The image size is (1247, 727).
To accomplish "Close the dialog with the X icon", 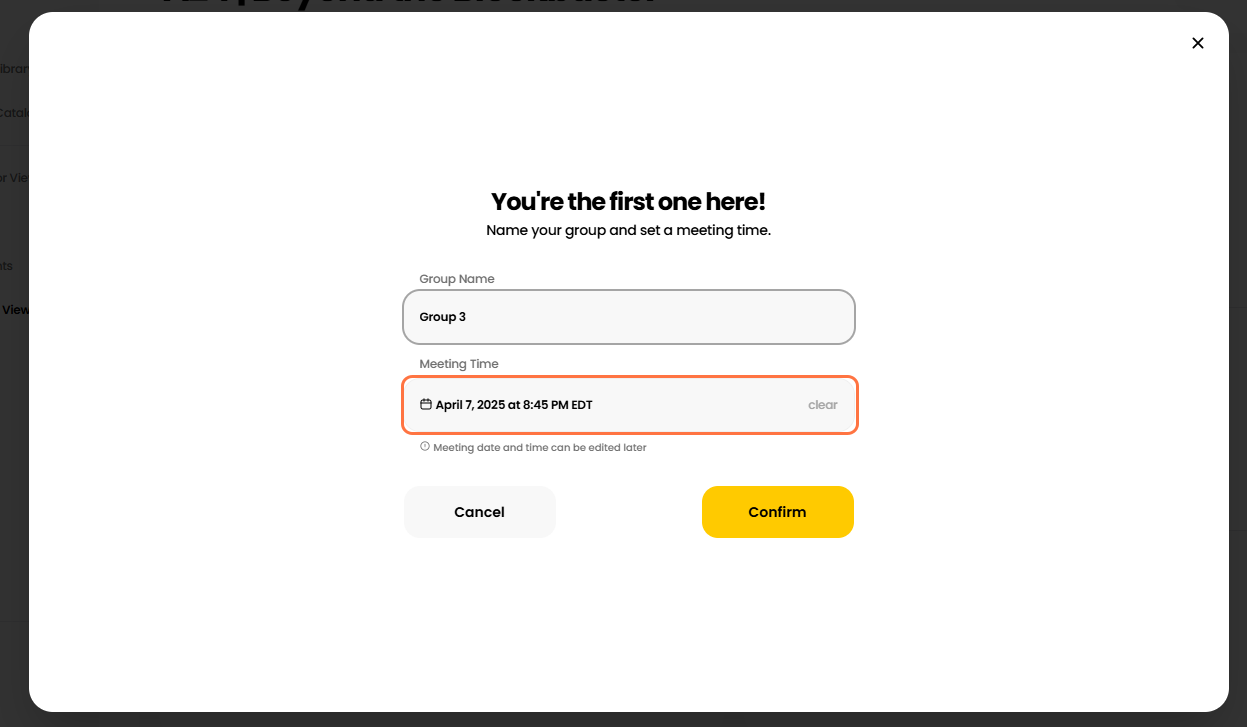I will 1197,43.
